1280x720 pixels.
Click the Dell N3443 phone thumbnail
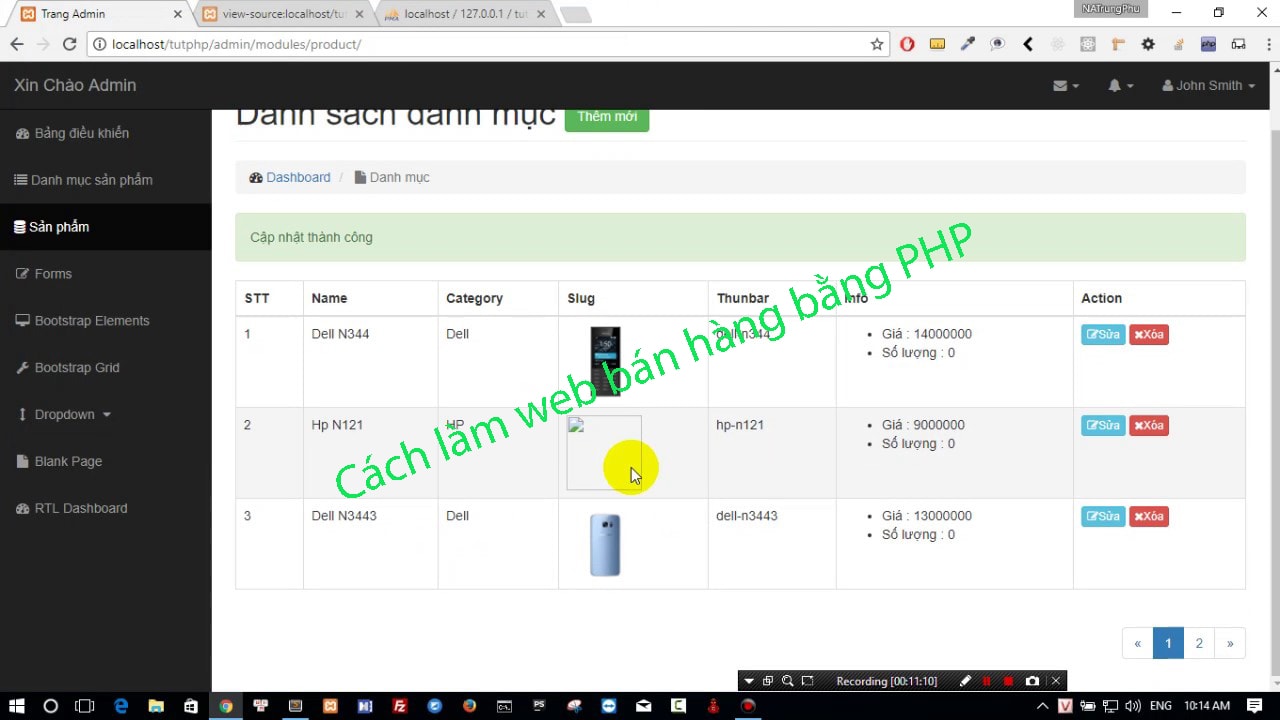point(605,544)
